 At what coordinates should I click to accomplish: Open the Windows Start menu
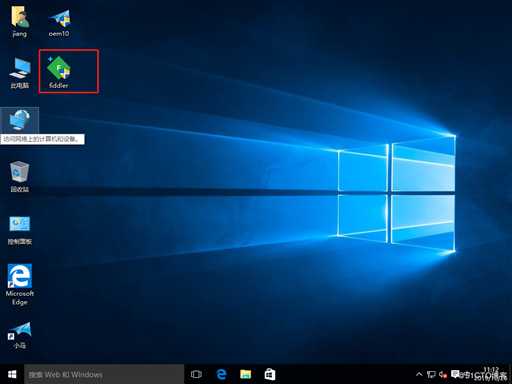click(12, 374)
